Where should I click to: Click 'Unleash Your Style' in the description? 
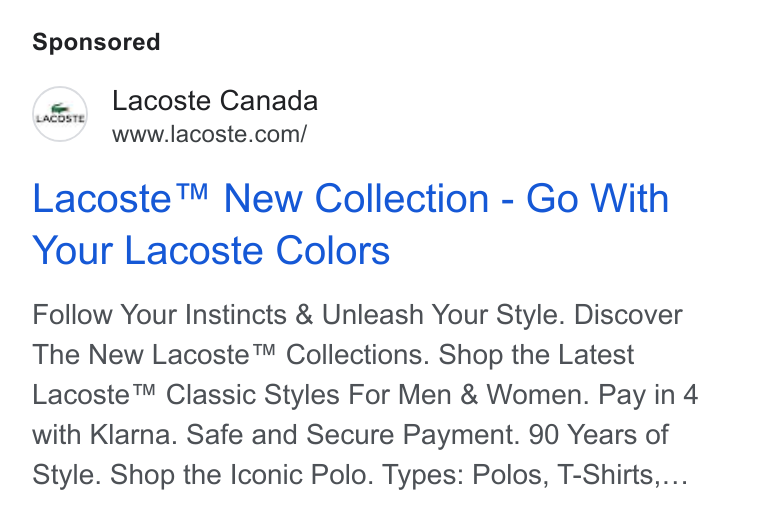click(x=443, y=315)
